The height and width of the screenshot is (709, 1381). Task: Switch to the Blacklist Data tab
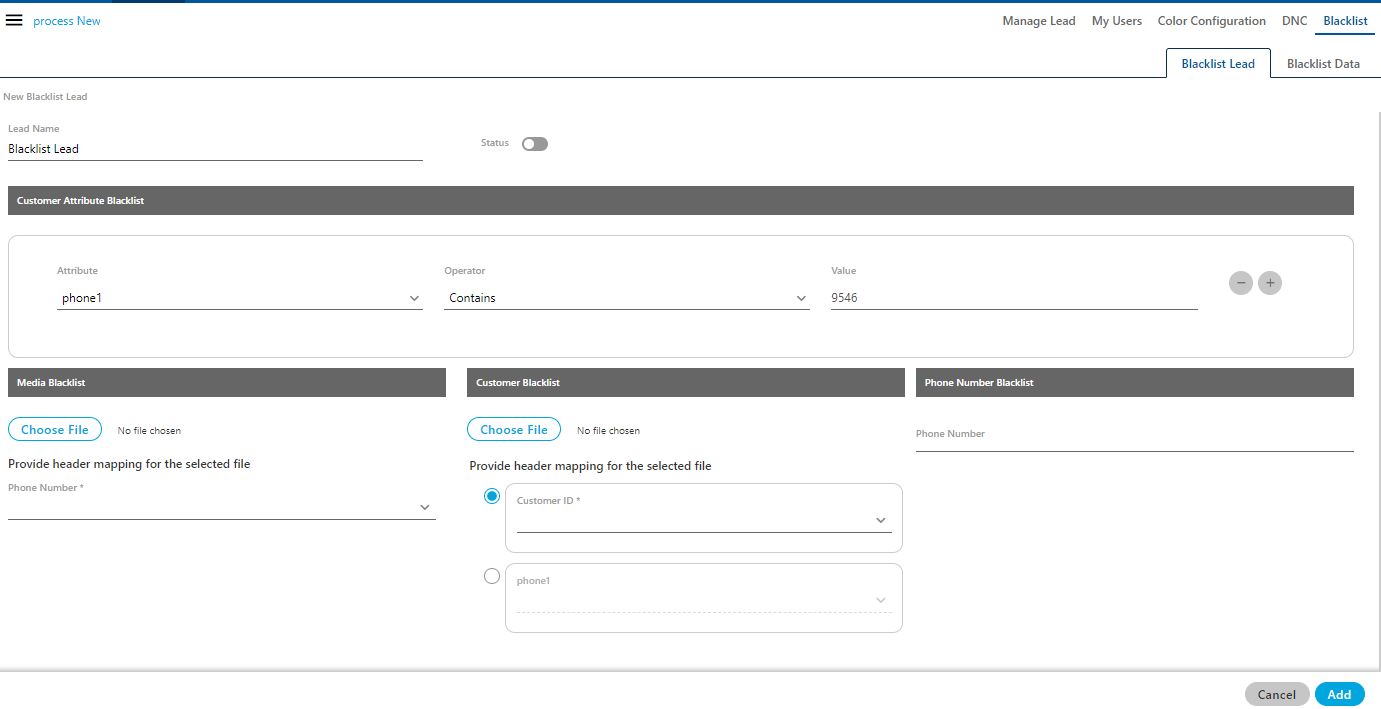1322,64
